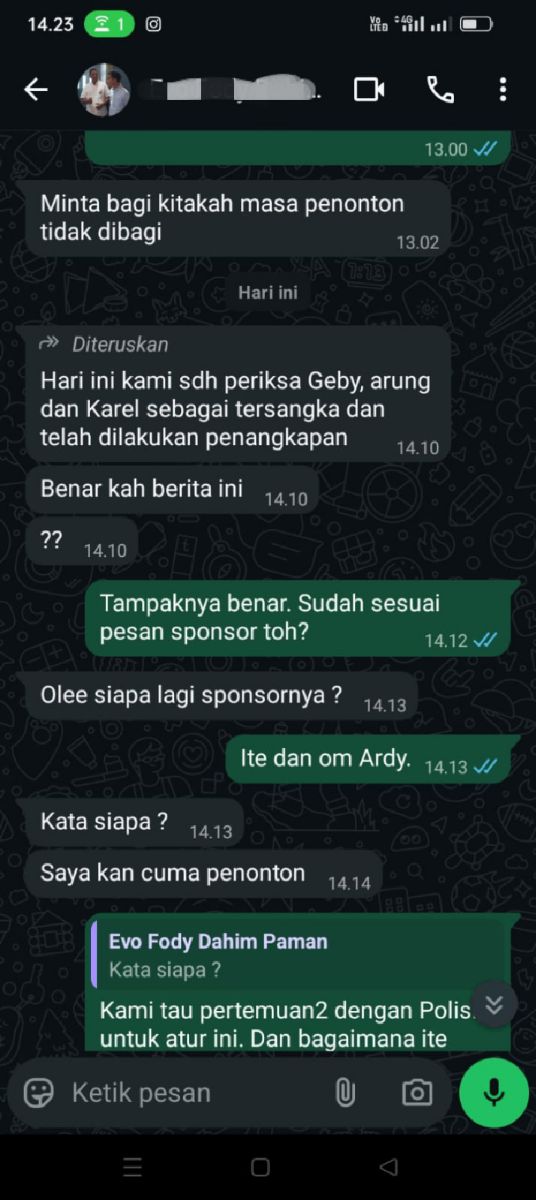Image resolution: width=536 pixels, height=1200 pixels.
Task: Tap the Hari ini date label
Action: [268, 293]
